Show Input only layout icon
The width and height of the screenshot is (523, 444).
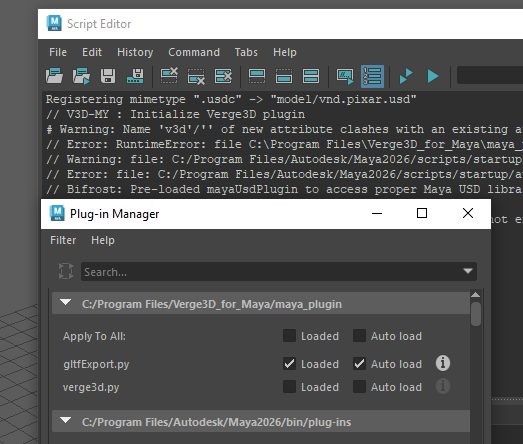[x=284, y=76]
